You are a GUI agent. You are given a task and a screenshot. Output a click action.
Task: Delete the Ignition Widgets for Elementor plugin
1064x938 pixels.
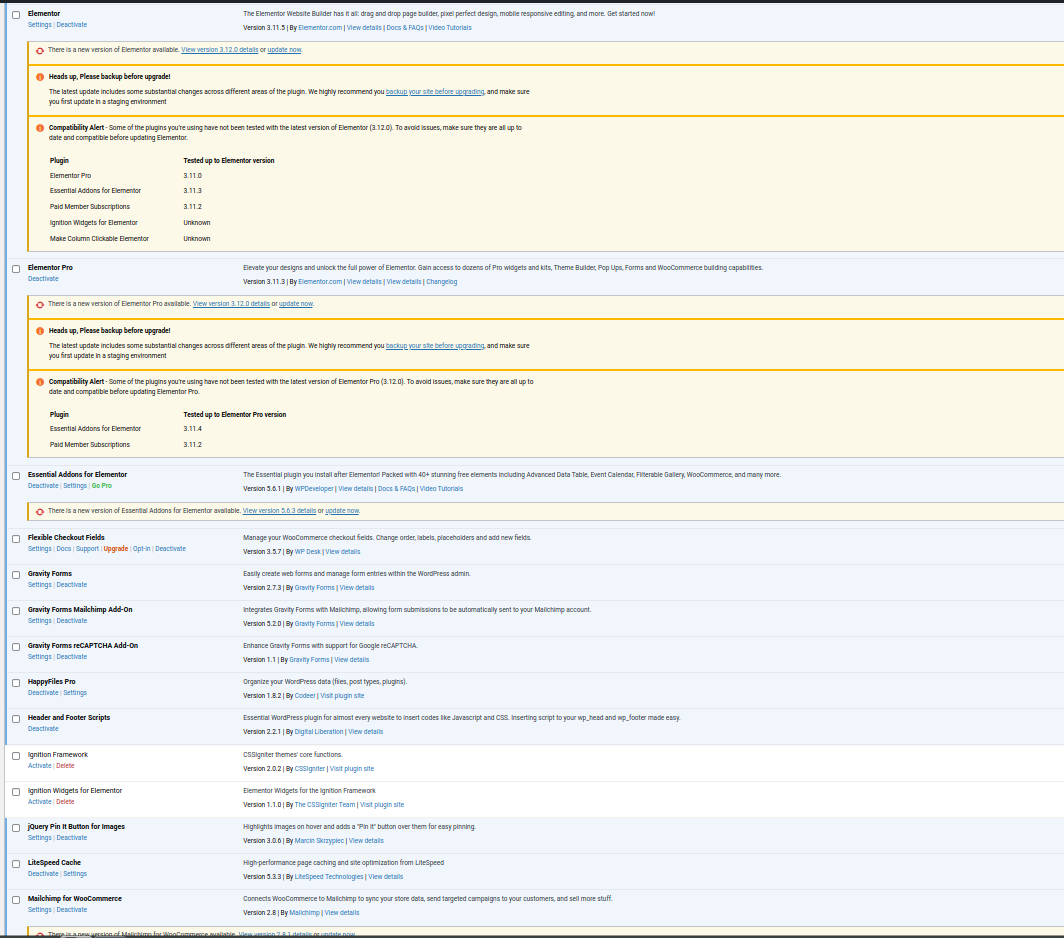[x=65, y=802]
